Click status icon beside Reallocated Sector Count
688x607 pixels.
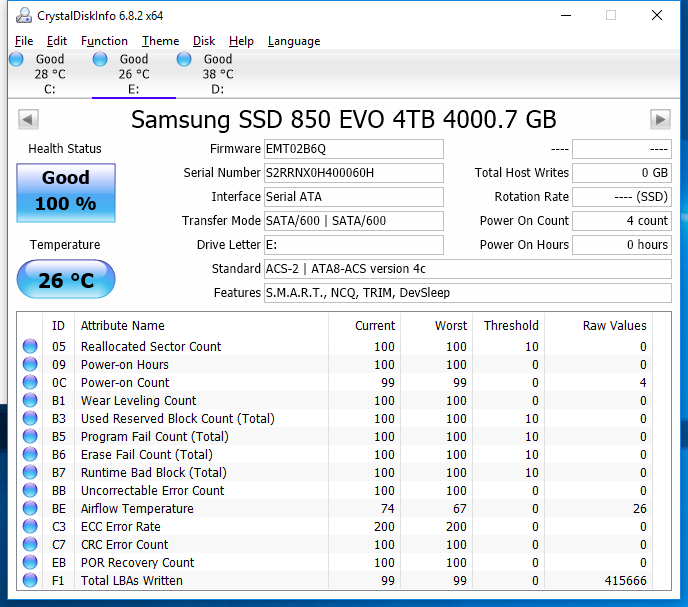coord(30,347)
